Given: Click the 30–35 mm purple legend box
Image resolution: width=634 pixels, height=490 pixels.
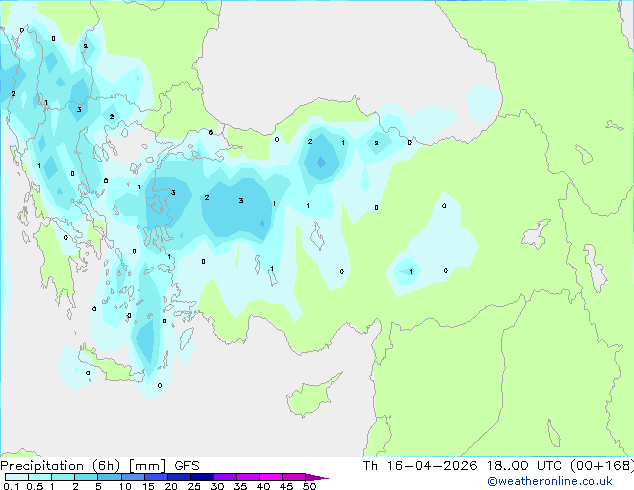Looking at the screenshot, I should 224,477.
